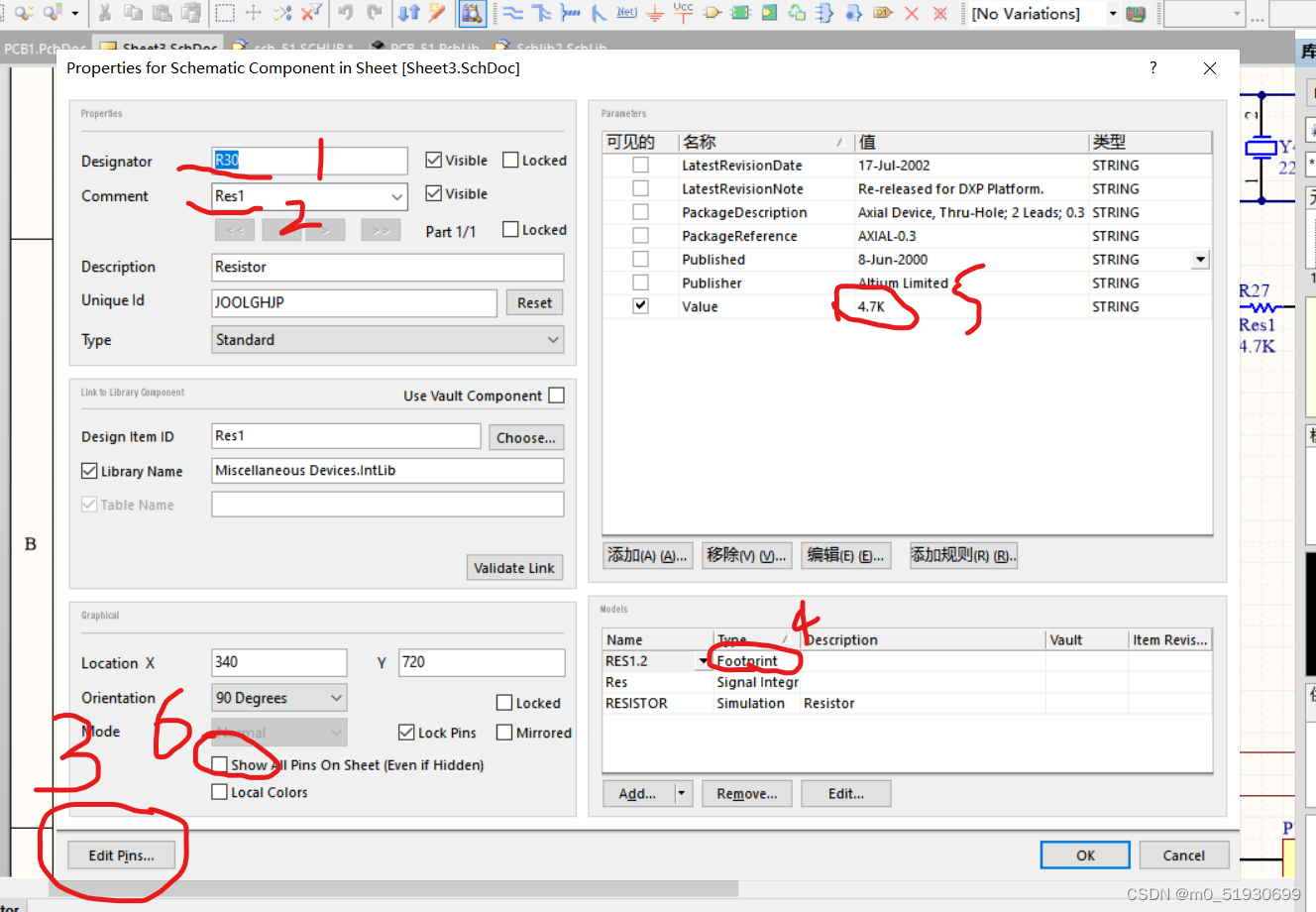Click the dialog Help question mark
The width and height of the screenshot is (1316, 912).
click(x=1152, y=67)
